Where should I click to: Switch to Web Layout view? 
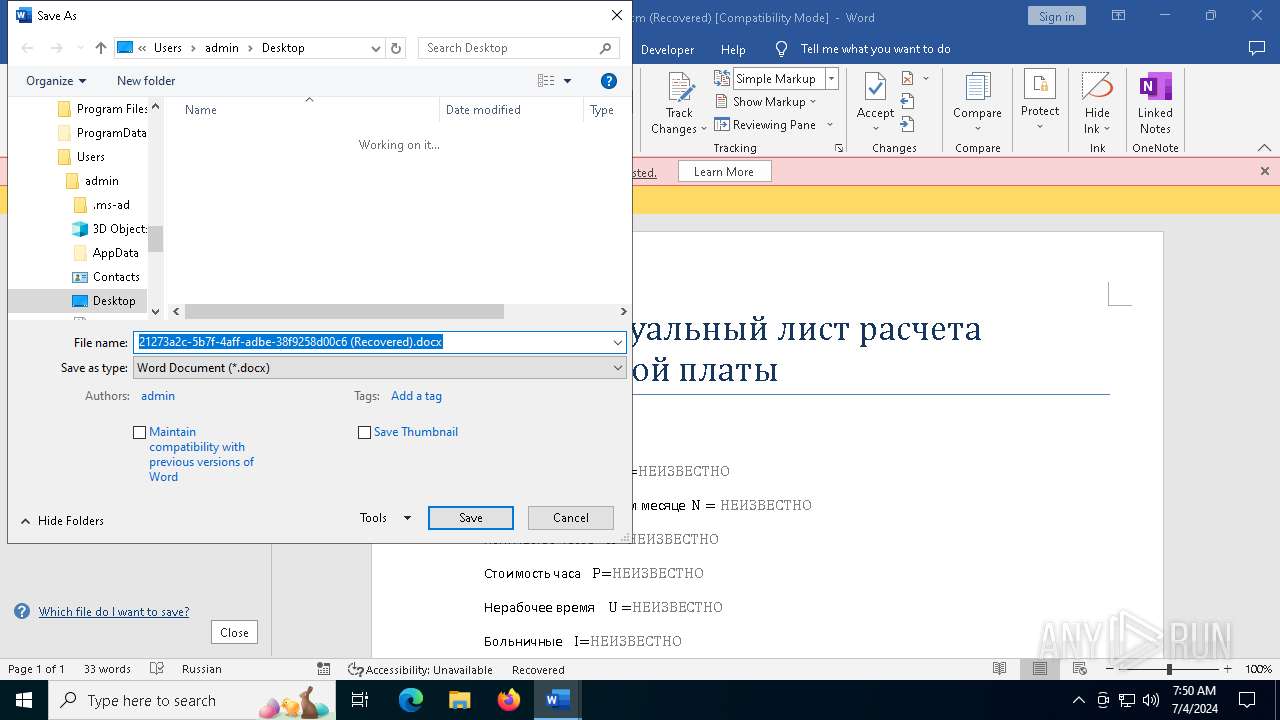point(1080,669)
